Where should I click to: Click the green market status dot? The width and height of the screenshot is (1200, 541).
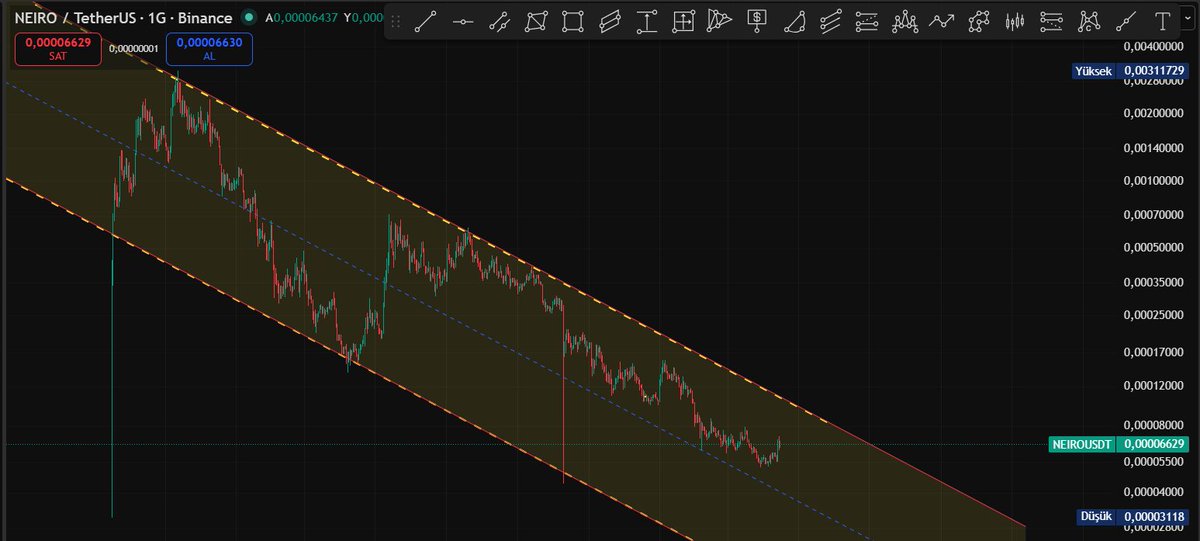pyautogui.click(x=248, y=17)
